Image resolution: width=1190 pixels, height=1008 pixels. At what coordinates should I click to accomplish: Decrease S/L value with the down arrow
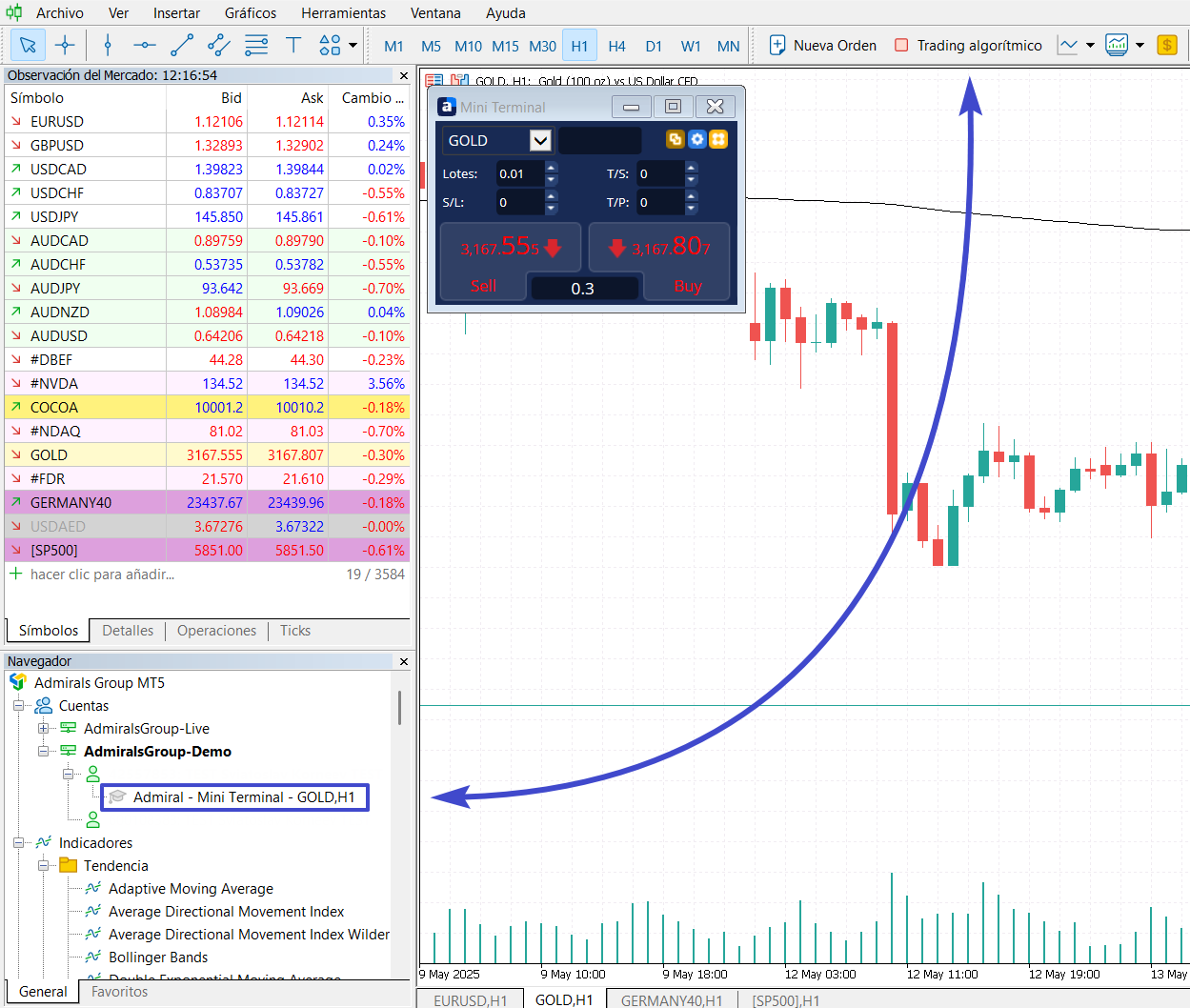click(551, 208)
